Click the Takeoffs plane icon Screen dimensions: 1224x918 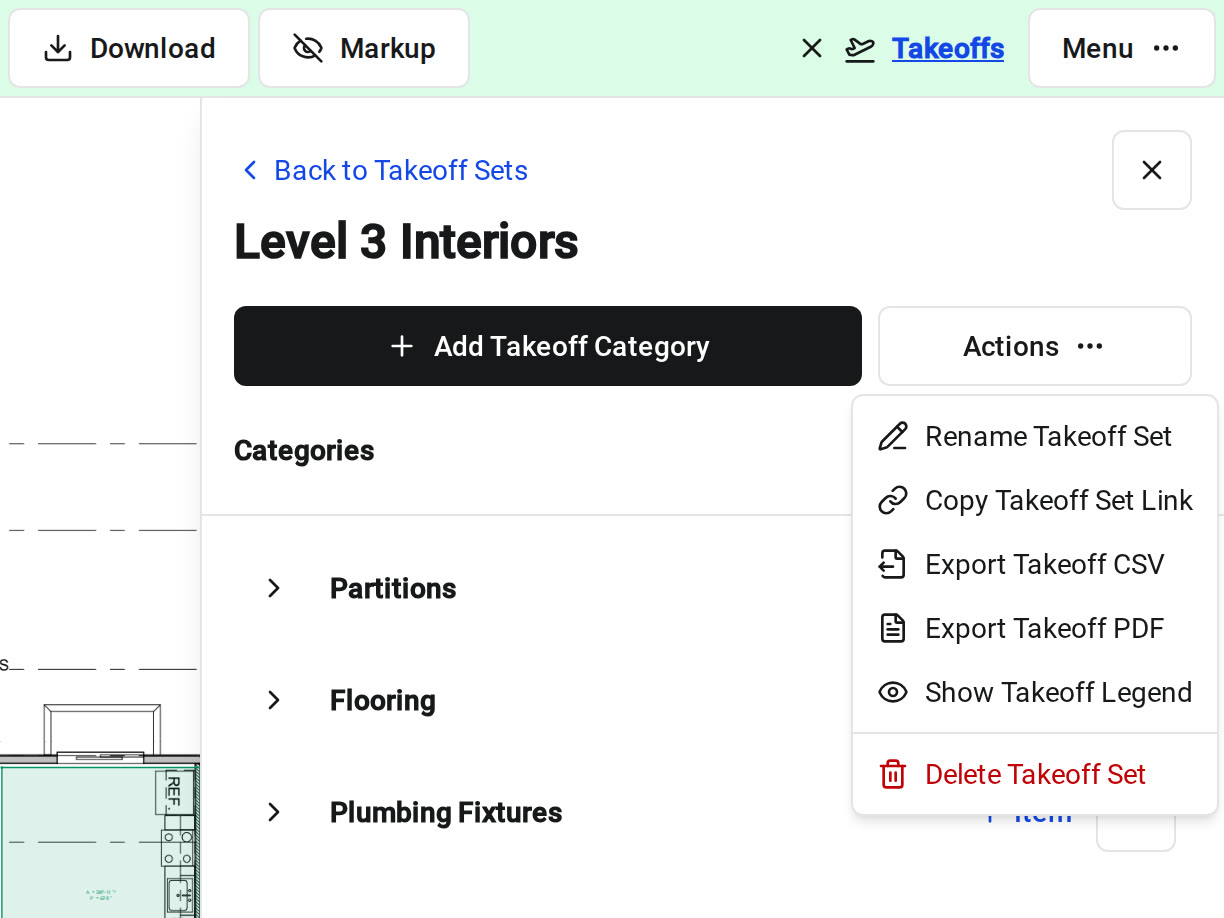pos(860,48)
